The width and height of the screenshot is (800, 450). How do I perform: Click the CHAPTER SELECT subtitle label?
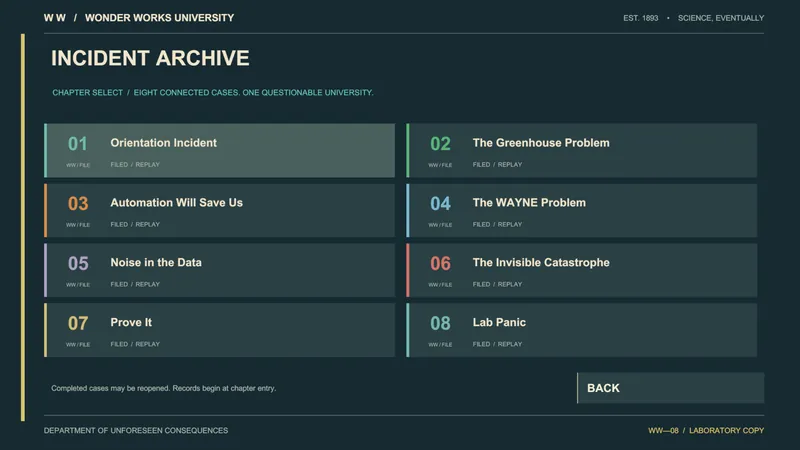pos(87,92)
